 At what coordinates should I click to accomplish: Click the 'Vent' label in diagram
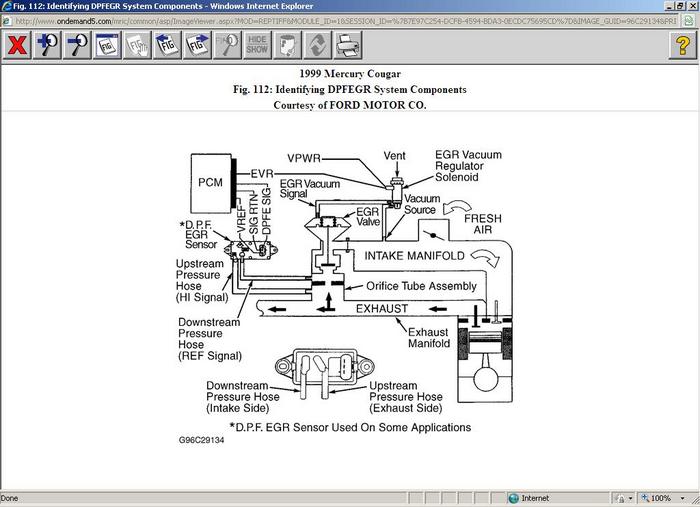tap(394, 156)
